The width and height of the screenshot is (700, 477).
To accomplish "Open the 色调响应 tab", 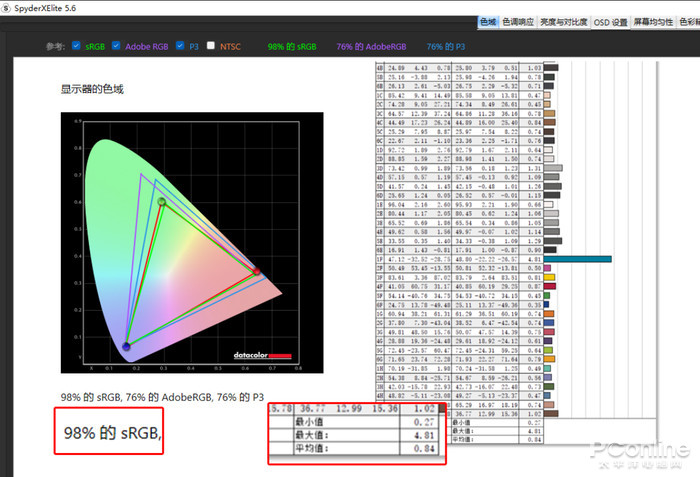I will [518, 22].
